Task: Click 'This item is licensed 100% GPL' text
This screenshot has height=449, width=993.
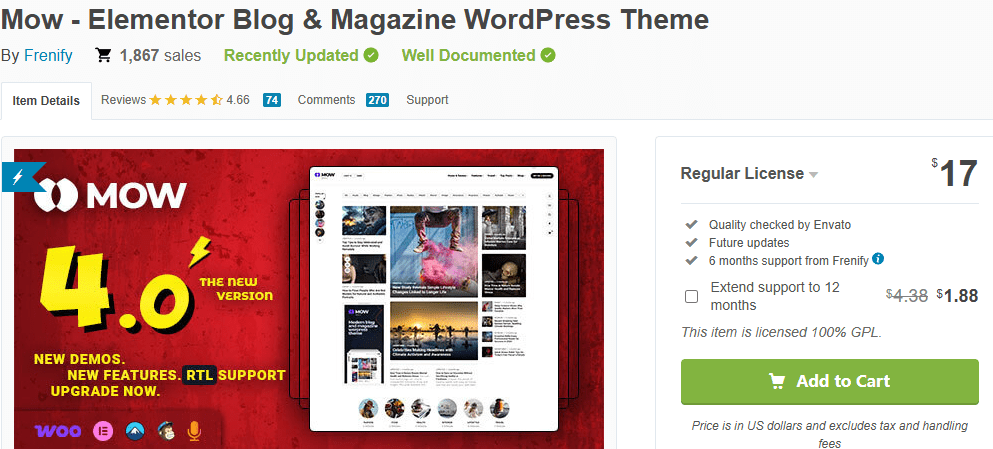Action: click(781, 332)
